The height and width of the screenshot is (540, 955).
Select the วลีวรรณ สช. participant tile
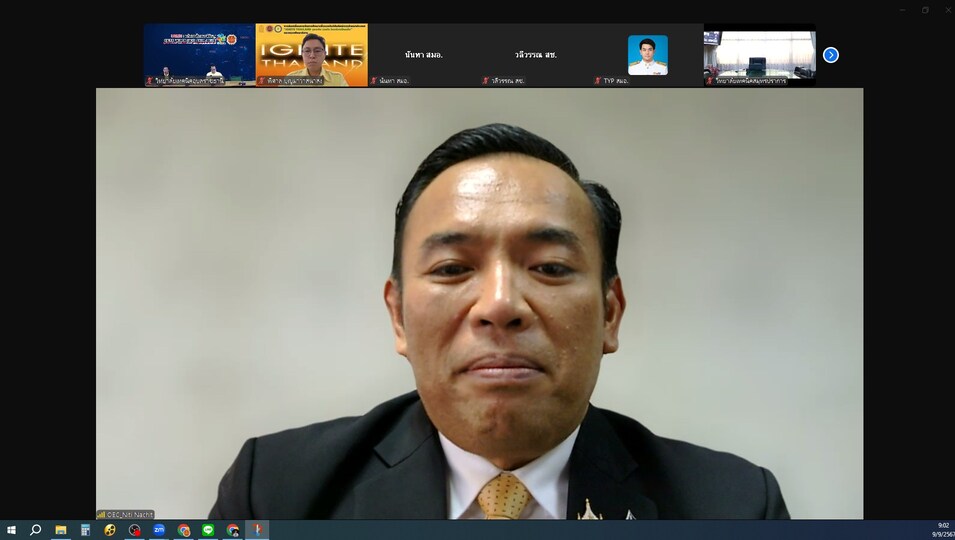point(536,55)
